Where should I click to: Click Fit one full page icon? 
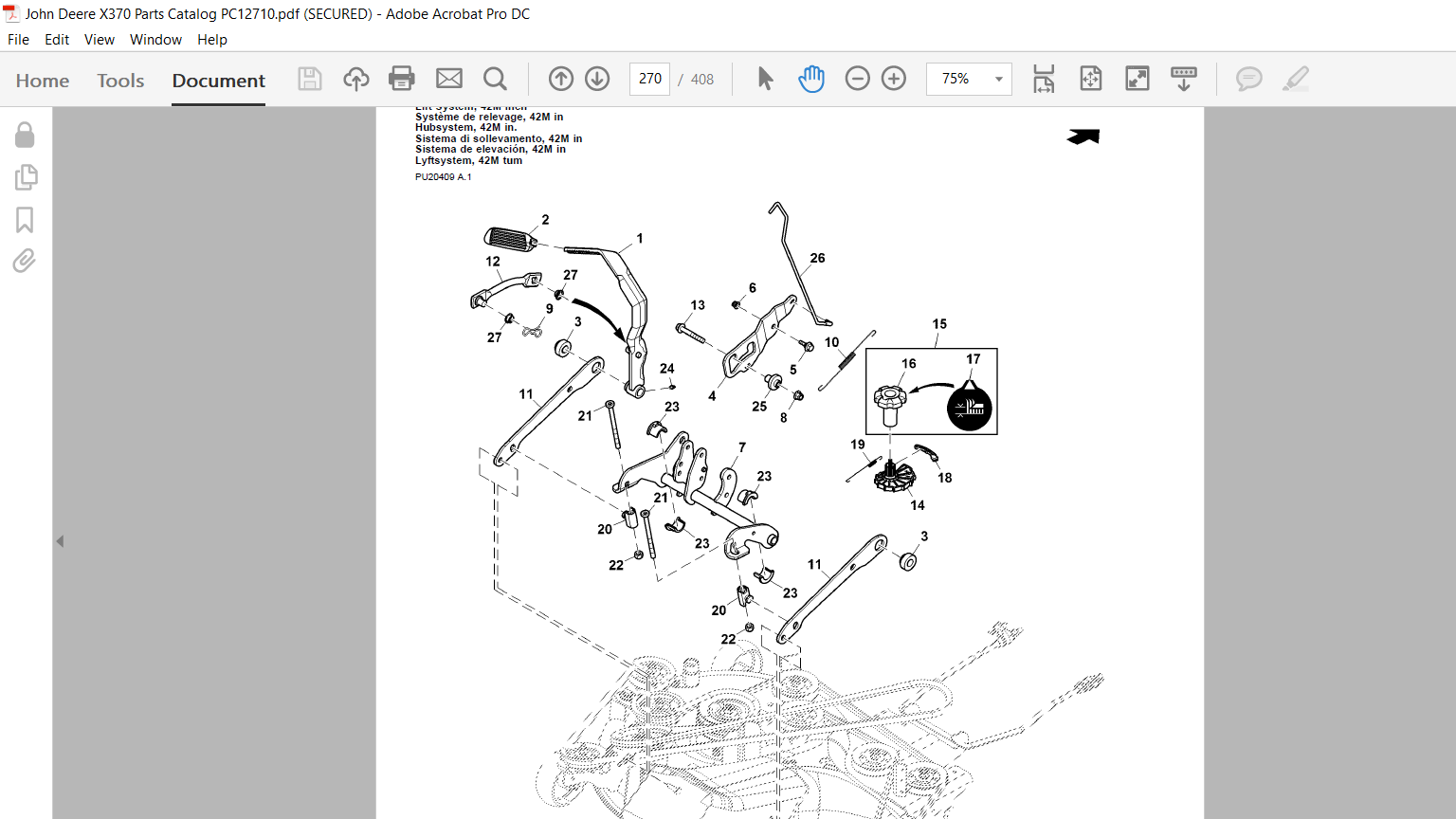[x=1091, y=79]
